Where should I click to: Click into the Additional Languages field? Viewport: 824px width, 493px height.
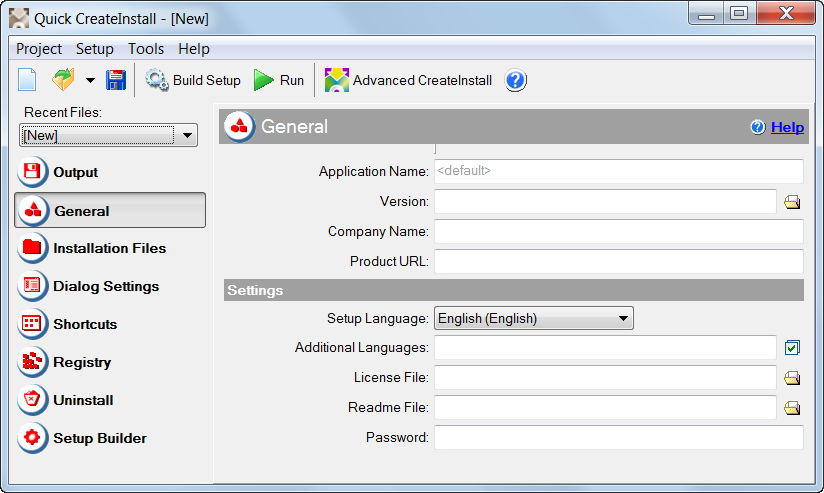pos(605,347)
